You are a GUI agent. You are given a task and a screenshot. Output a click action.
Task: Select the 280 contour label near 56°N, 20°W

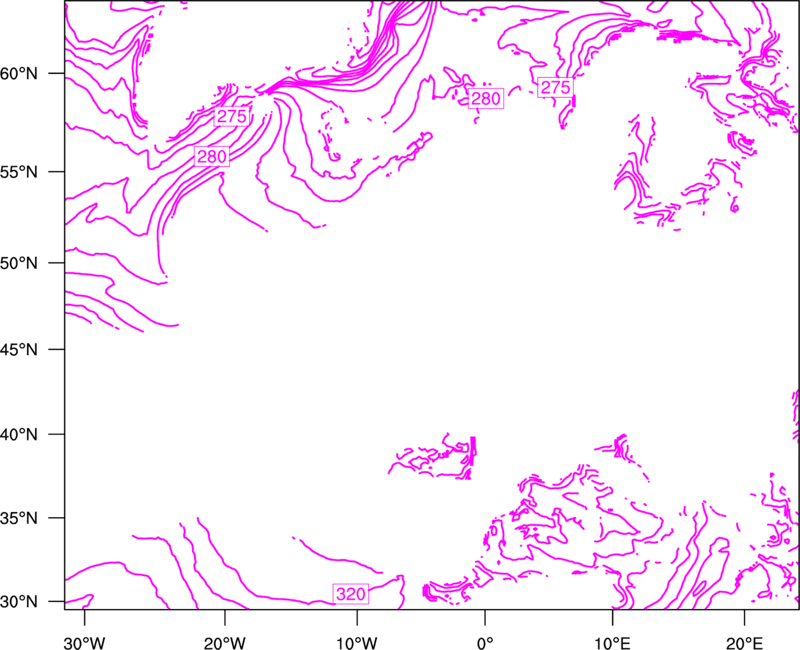212,156
